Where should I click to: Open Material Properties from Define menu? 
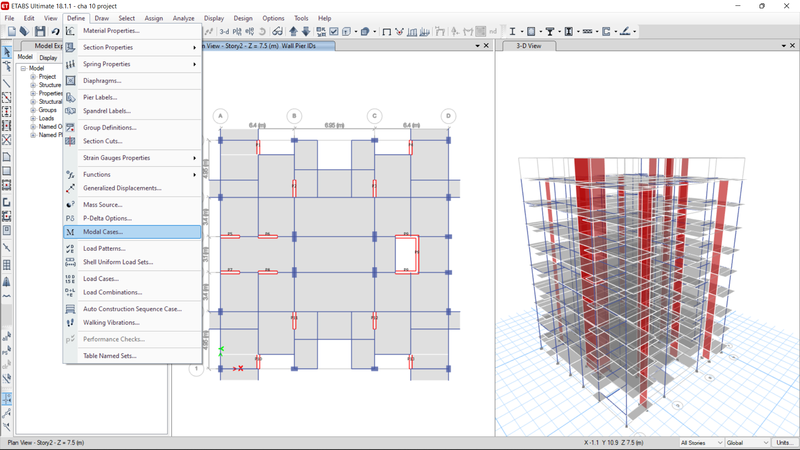pyautogui.click(x=111, y=31)
